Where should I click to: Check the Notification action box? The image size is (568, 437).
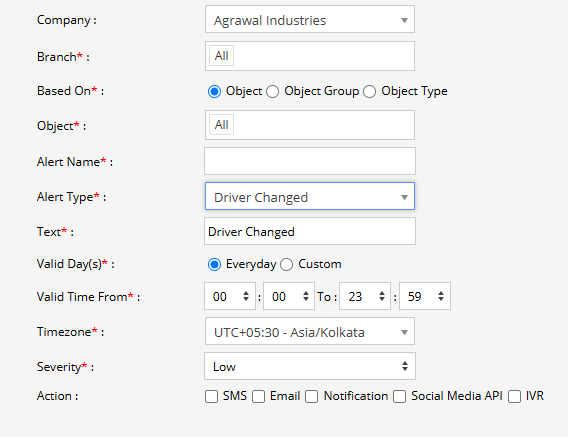pyautogui.click(x=311, y=396)
